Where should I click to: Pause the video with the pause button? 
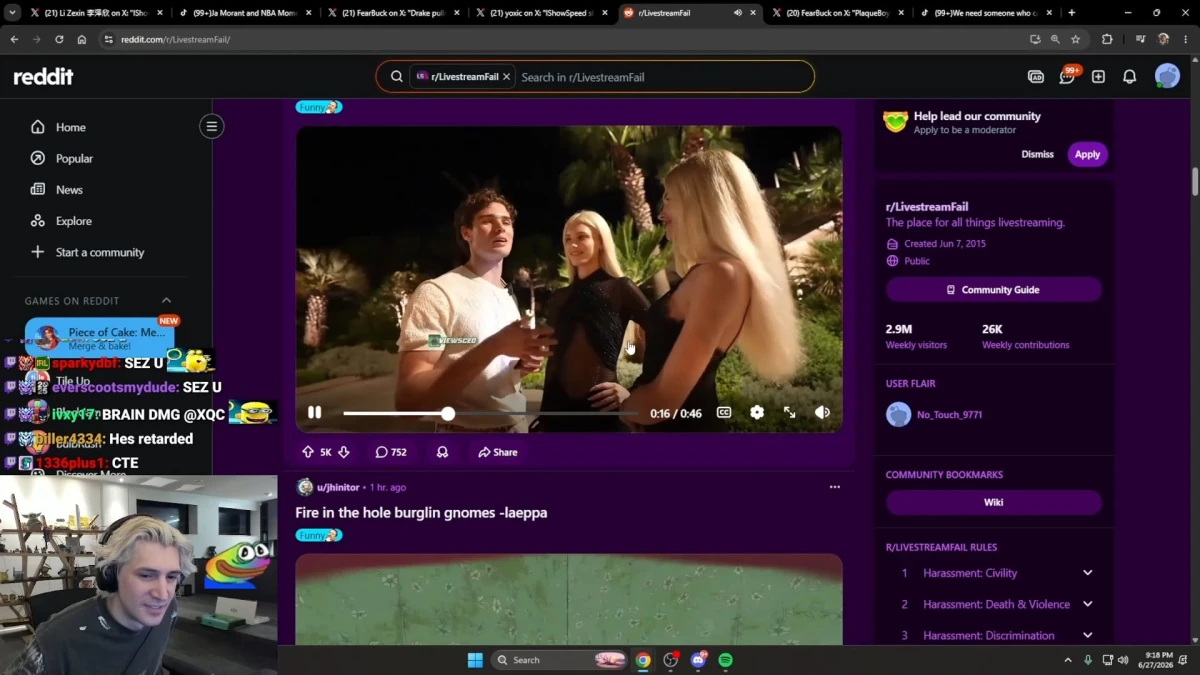pyautogui.click(x=314, y=412)
